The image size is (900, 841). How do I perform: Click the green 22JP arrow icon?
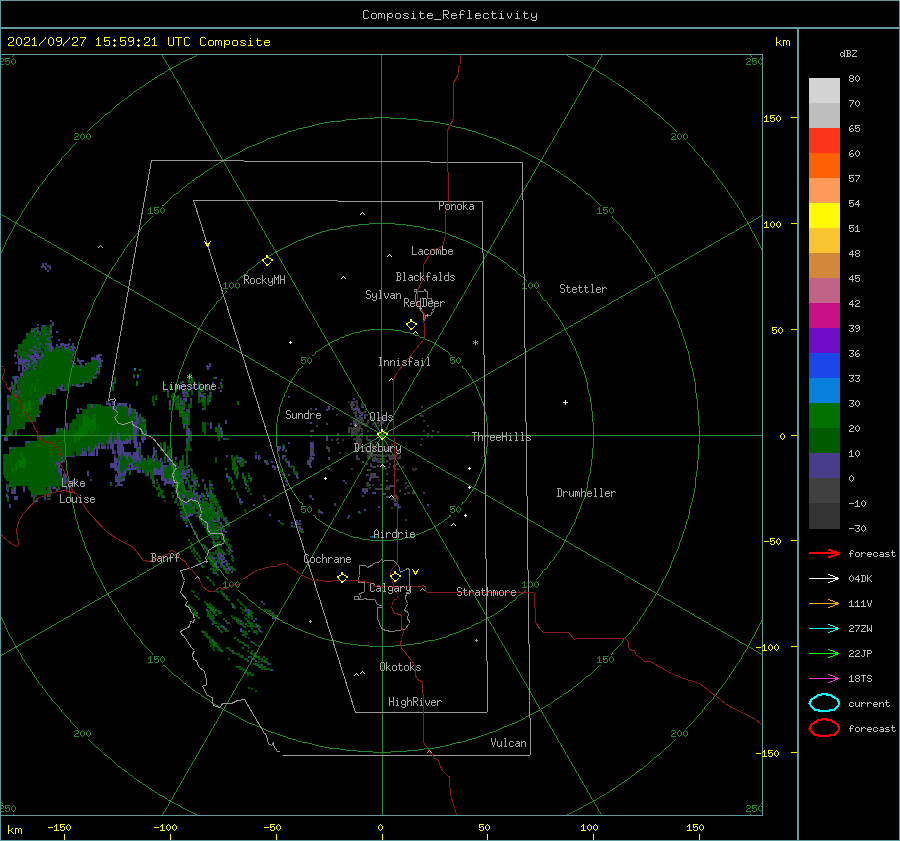click(x=824, y=653)
